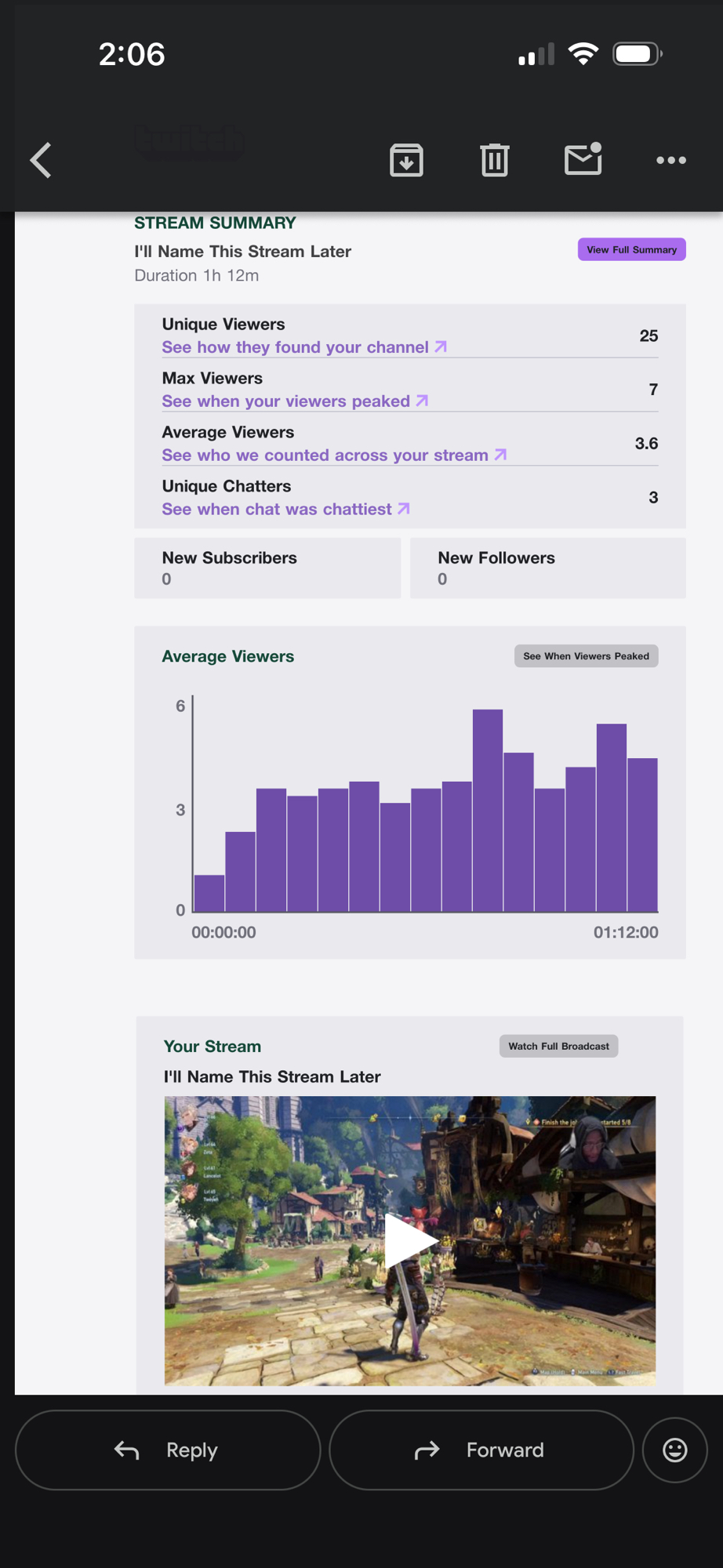Play the stream video thumbnail
The height and width of the screenshot is (1568, 723).
click(409, 1240)
